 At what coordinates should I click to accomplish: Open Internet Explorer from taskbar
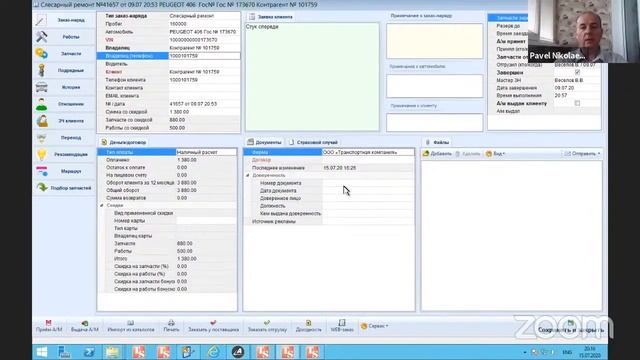pyautogui.click(x=213, y=352)
